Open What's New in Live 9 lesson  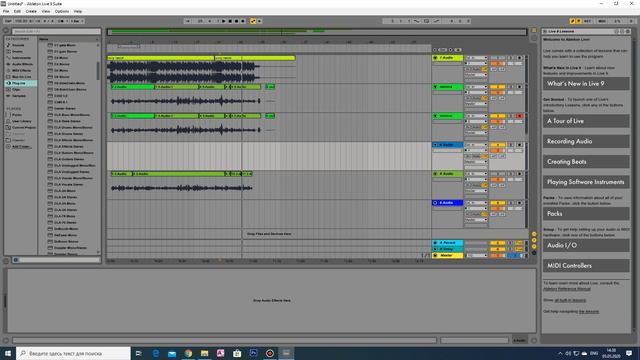tap(586, 84)
